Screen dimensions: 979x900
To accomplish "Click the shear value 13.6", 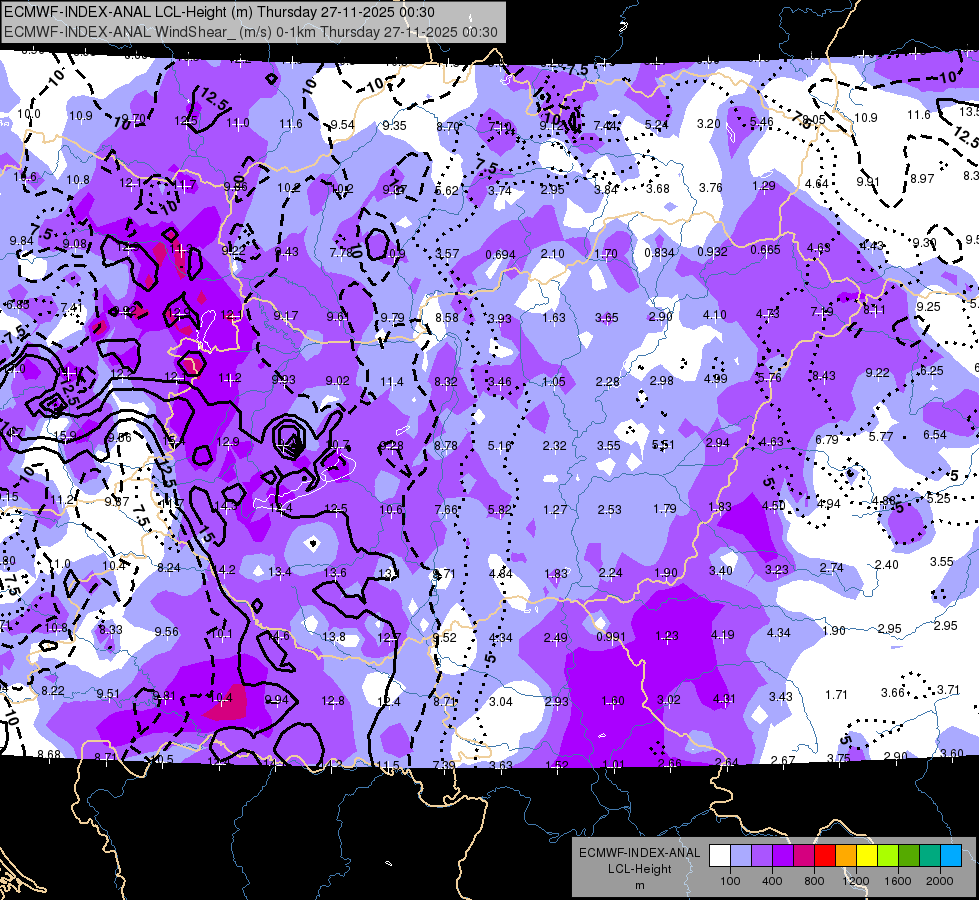I will pos(335,572).
